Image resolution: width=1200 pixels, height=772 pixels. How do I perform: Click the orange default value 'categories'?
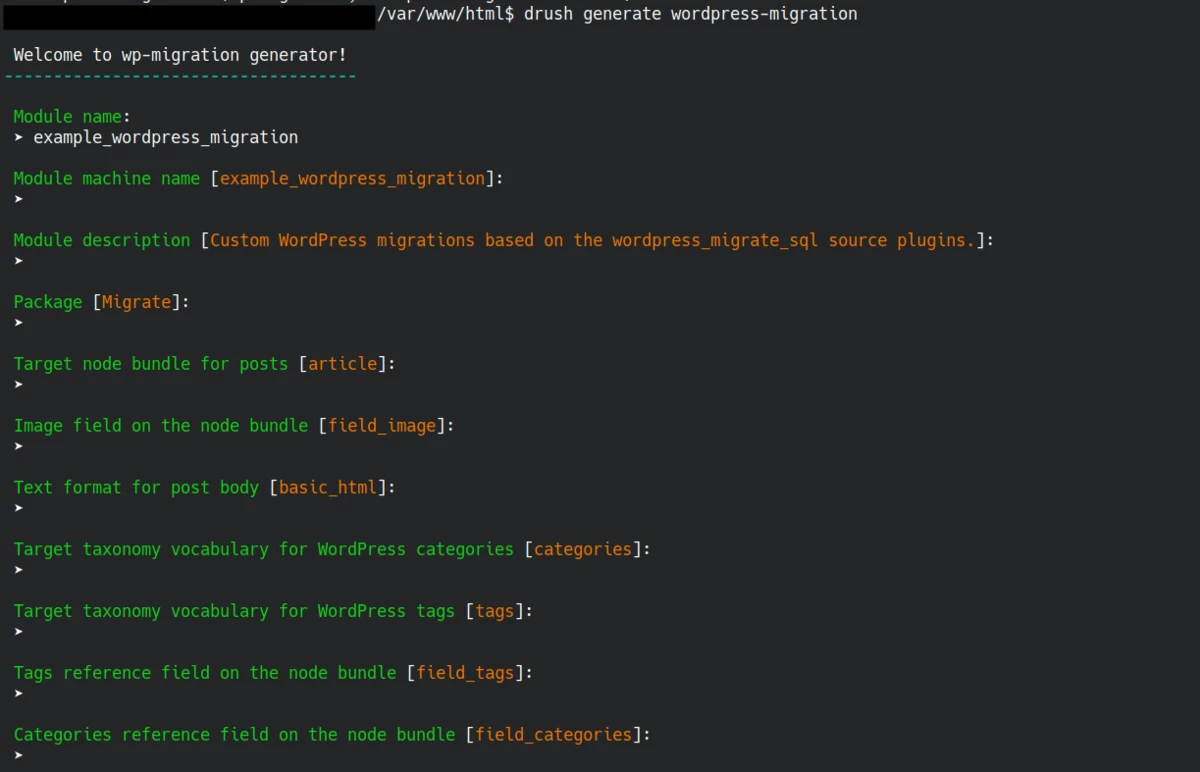click(583, 549)
